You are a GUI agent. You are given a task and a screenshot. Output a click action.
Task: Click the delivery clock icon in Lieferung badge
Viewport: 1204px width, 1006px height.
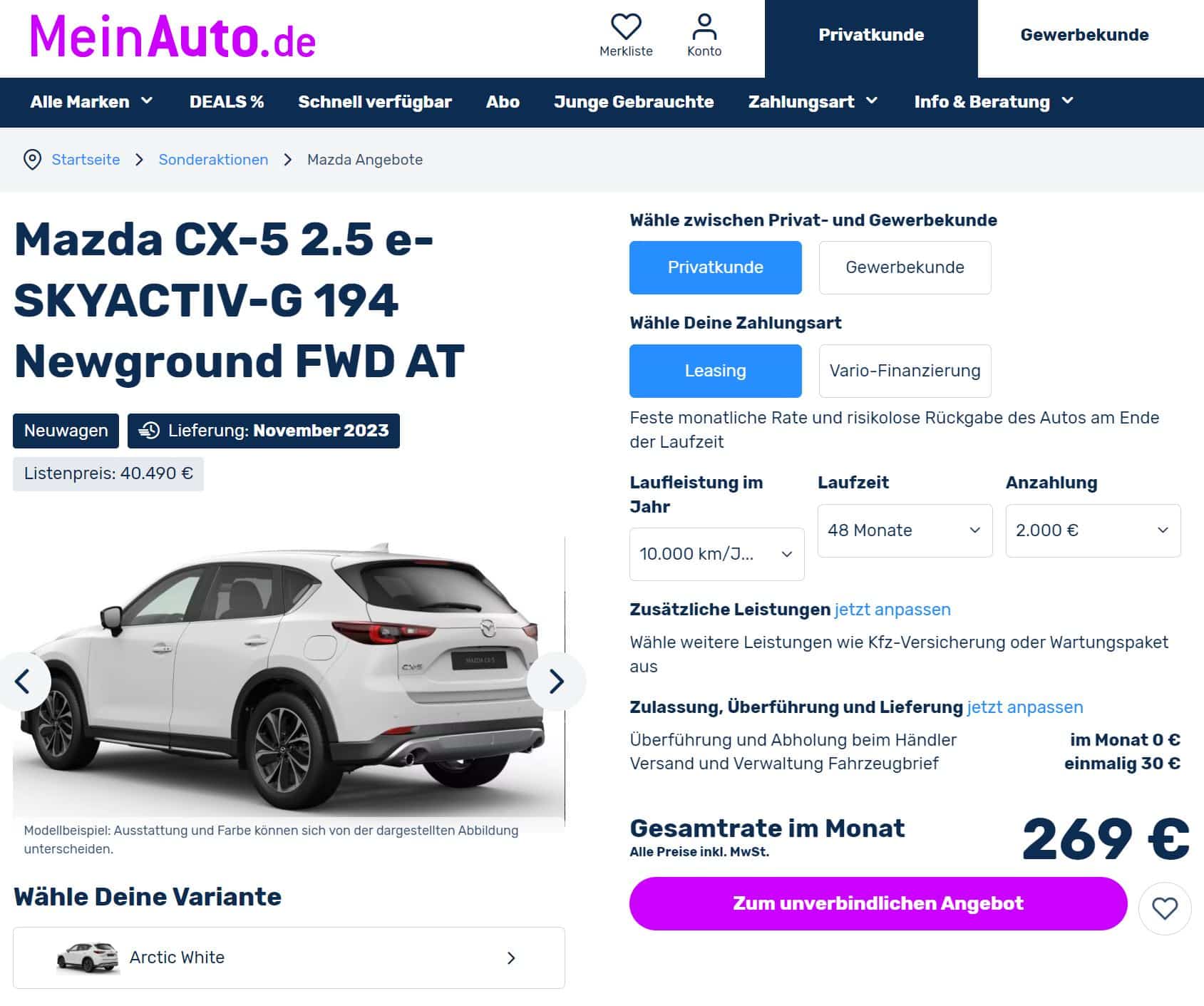click(x=149, y=431)
